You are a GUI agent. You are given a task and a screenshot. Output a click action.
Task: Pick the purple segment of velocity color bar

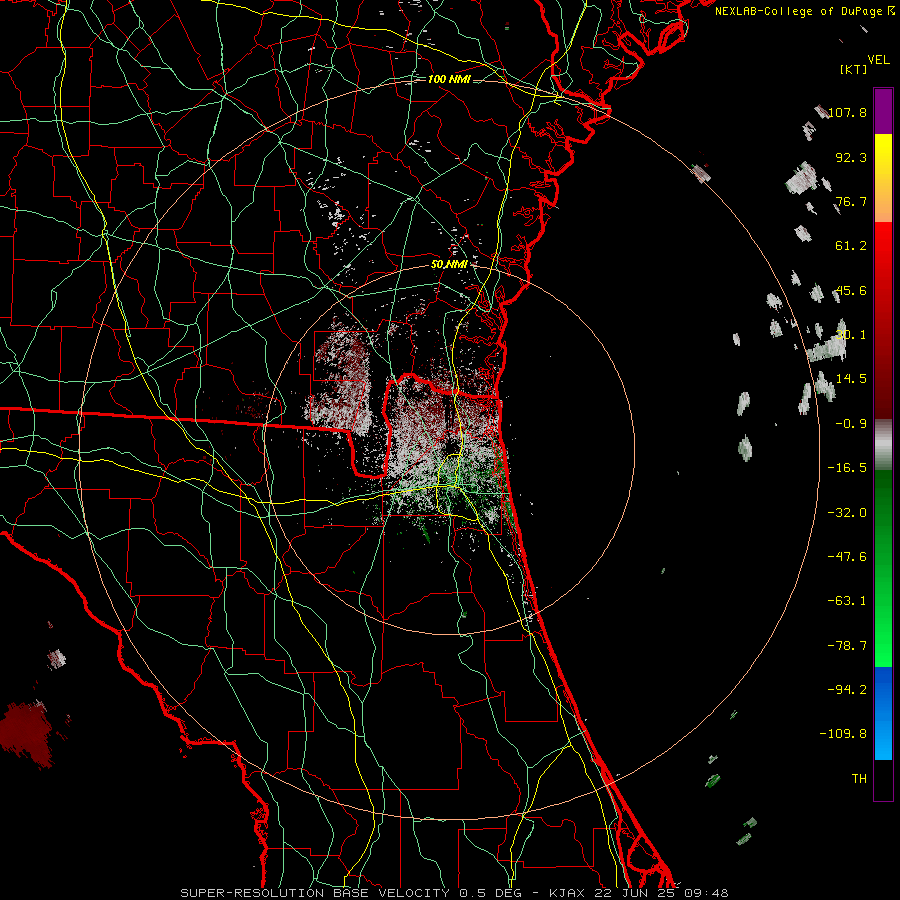pyautogui.click(x=883, y=111)
